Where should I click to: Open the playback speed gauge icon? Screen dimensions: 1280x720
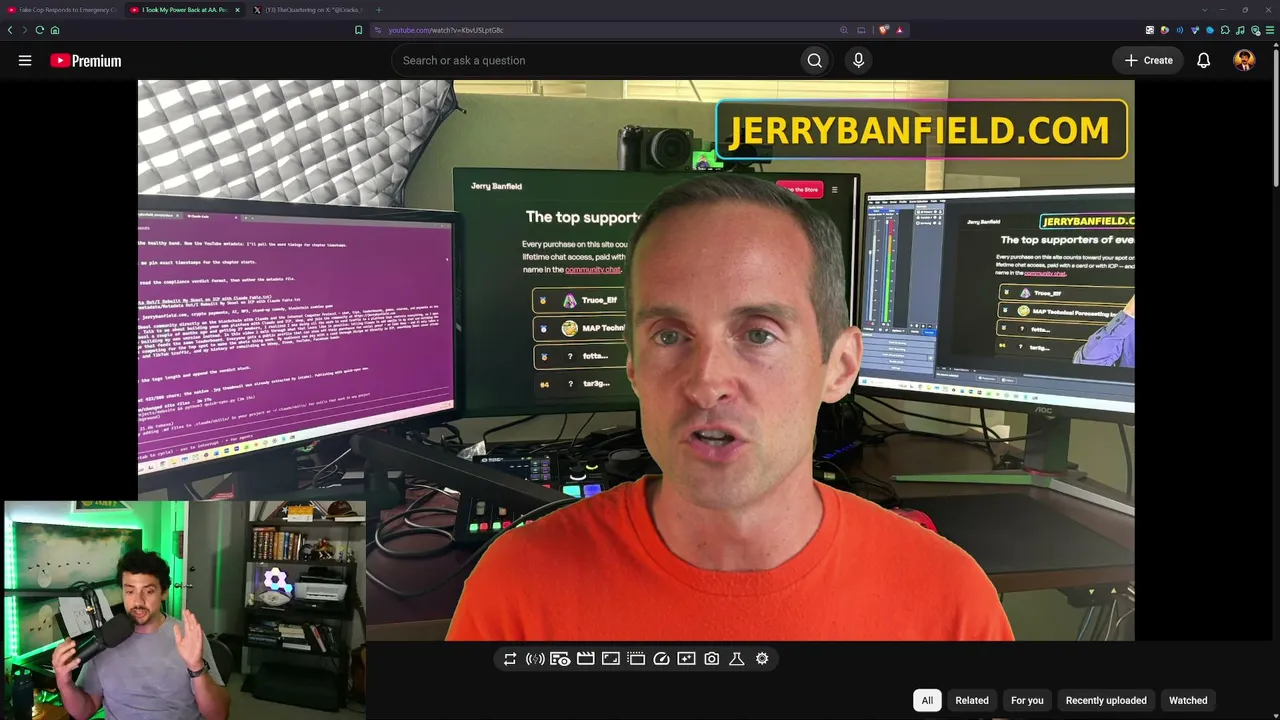pyautogui.click(x=661, y=659)
